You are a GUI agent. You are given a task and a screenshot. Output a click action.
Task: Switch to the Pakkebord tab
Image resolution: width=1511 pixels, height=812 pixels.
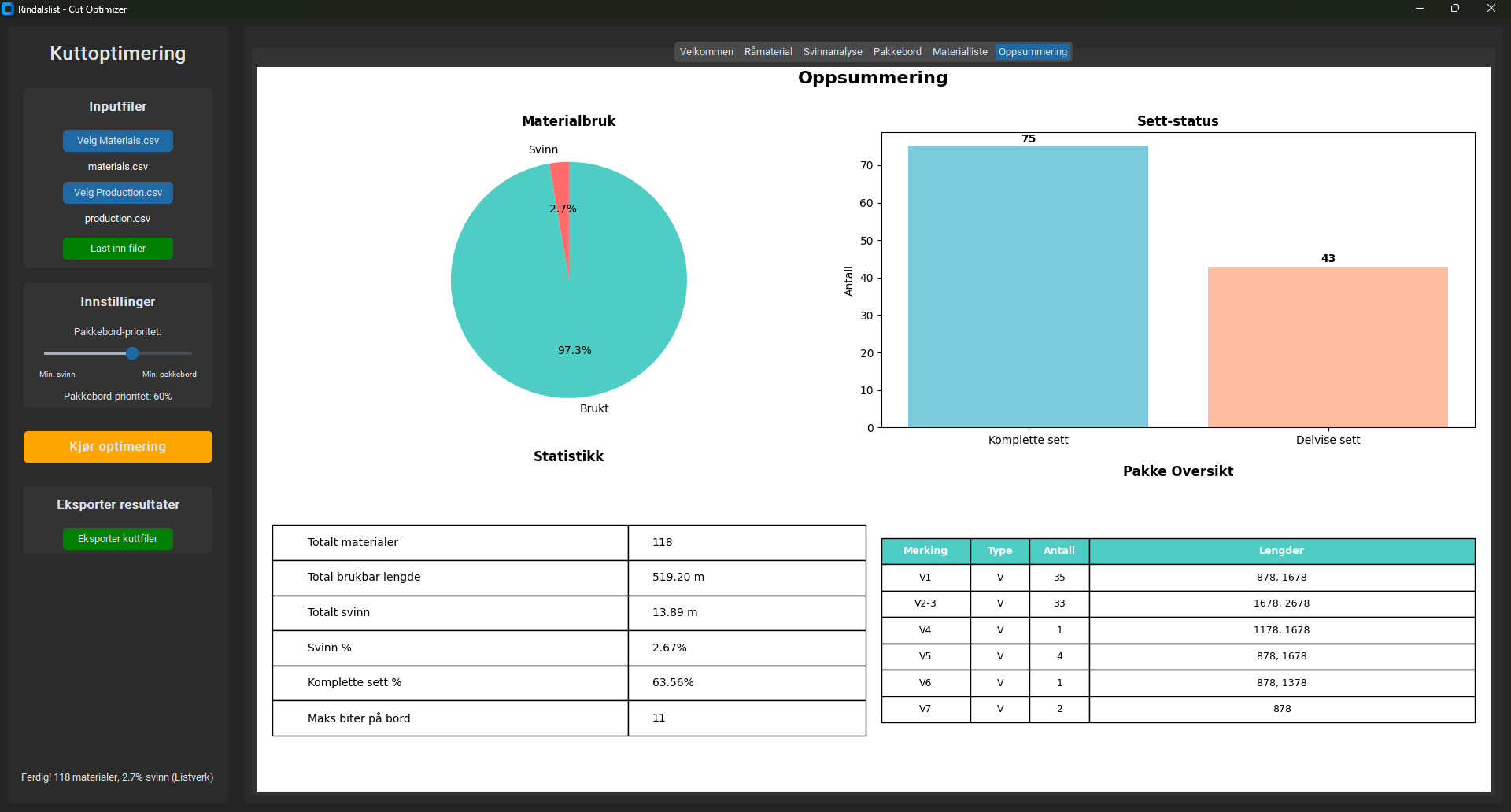[897, 52]
